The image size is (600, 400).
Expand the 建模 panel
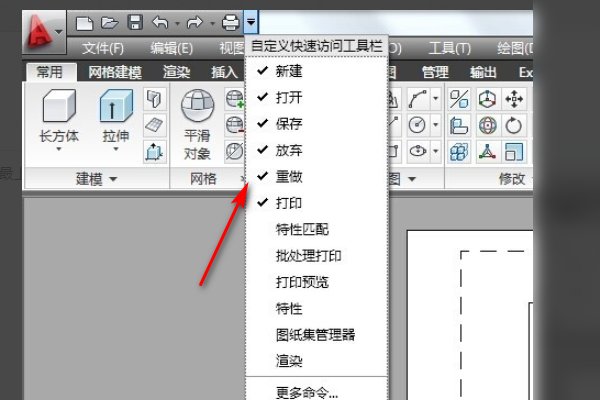(x=96, y=179)
